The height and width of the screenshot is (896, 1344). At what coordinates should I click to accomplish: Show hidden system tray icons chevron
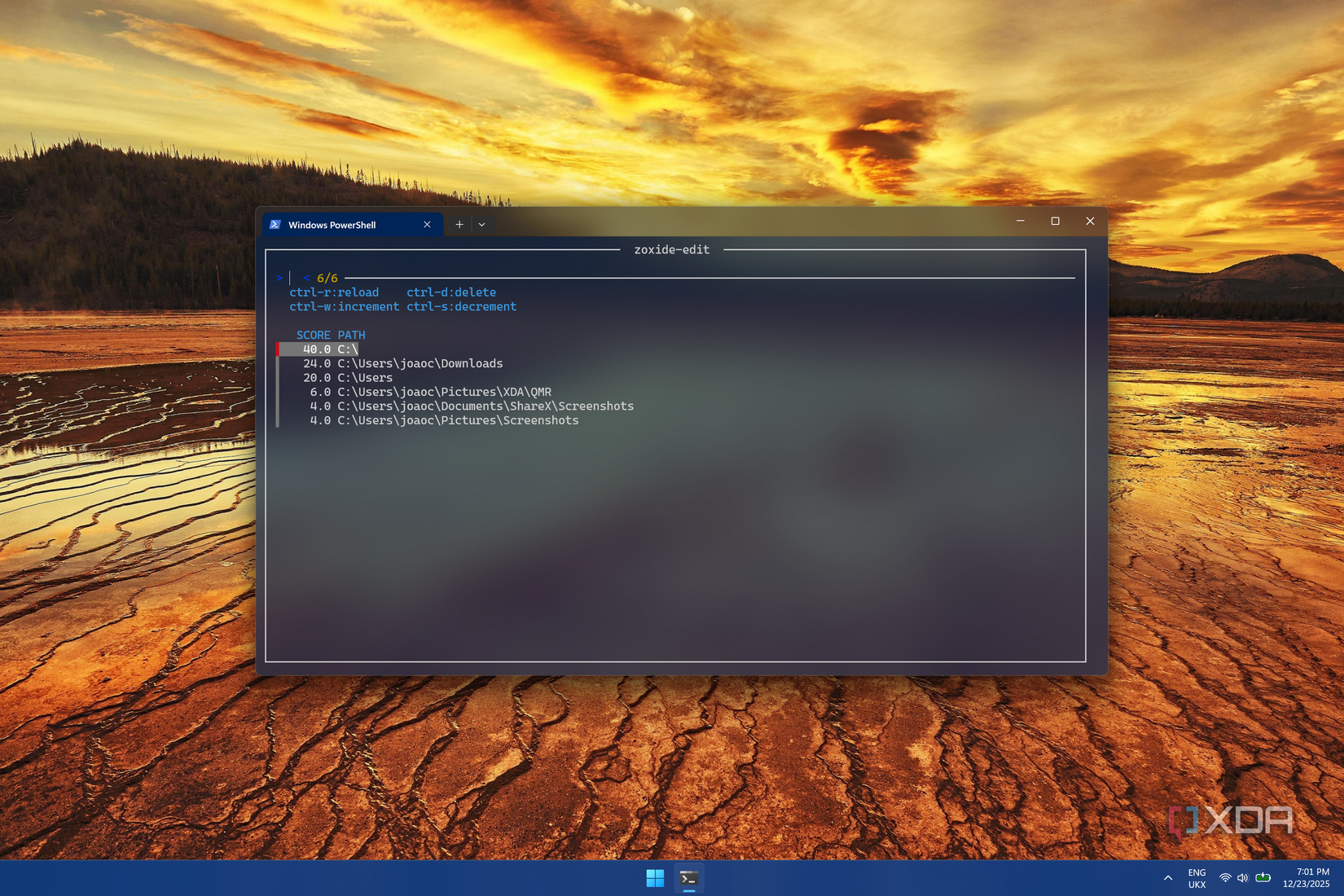[1168, 878]
